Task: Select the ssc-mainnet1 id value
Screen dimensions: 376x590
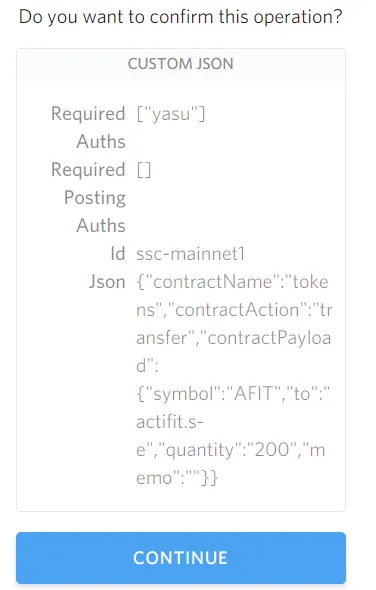Action: coord(190,254)
